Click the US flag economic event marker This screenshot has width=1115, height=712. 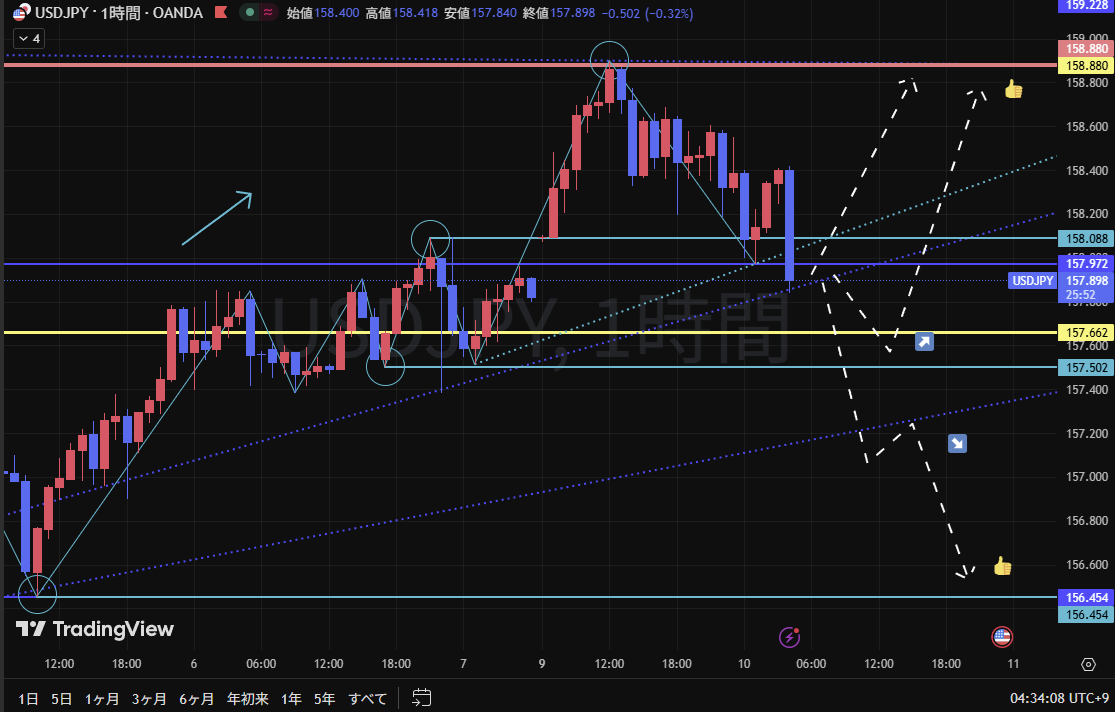click(1001, 636)
